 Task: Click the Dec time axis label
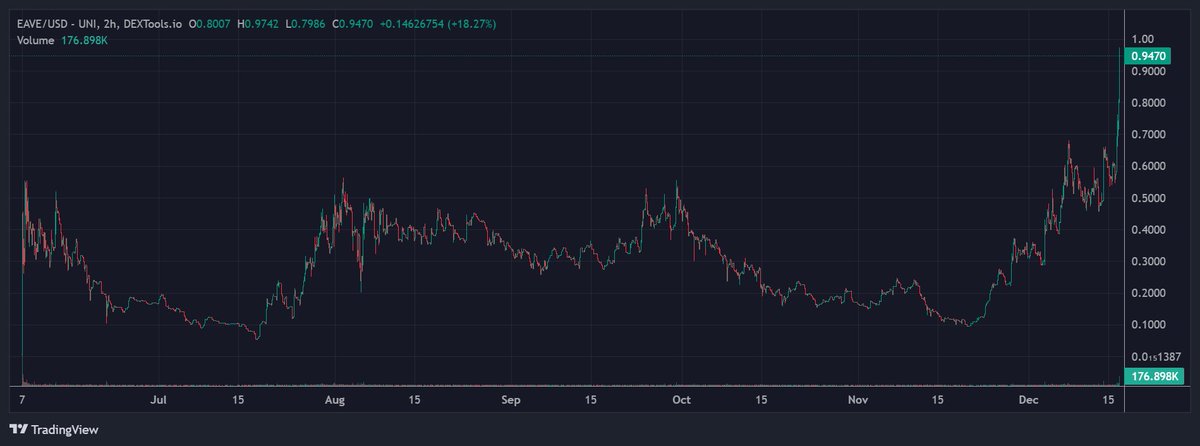(1029, 399)
